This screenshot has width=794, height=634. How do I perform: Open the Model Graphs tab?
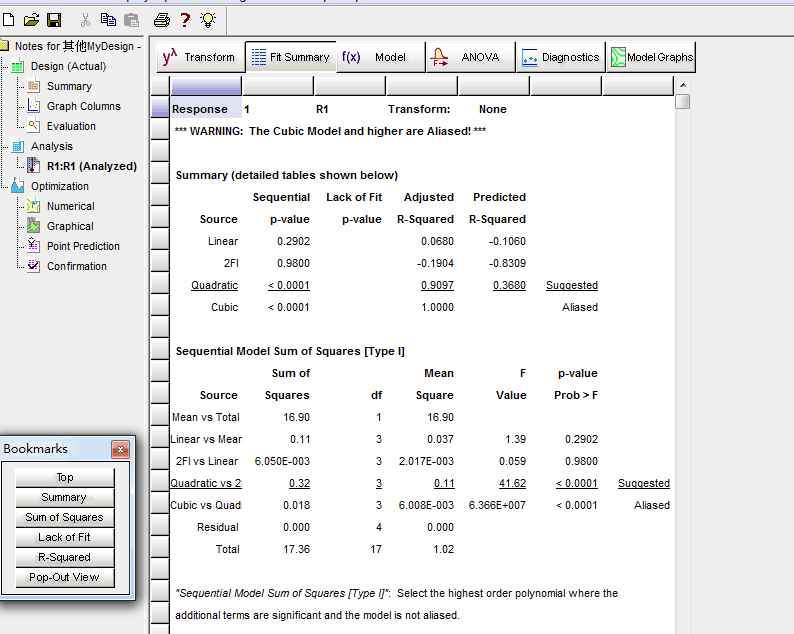pyautogui.click(x=651, y=57)
